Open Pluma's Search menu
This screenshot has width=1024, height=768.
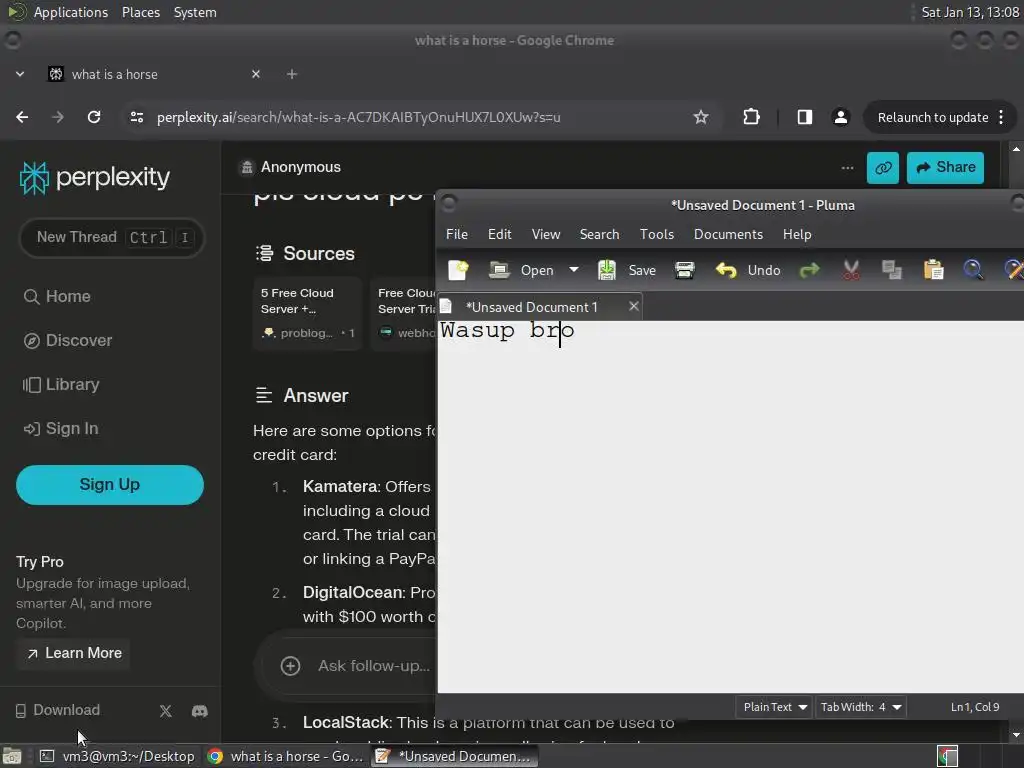(x=600, y=234)
